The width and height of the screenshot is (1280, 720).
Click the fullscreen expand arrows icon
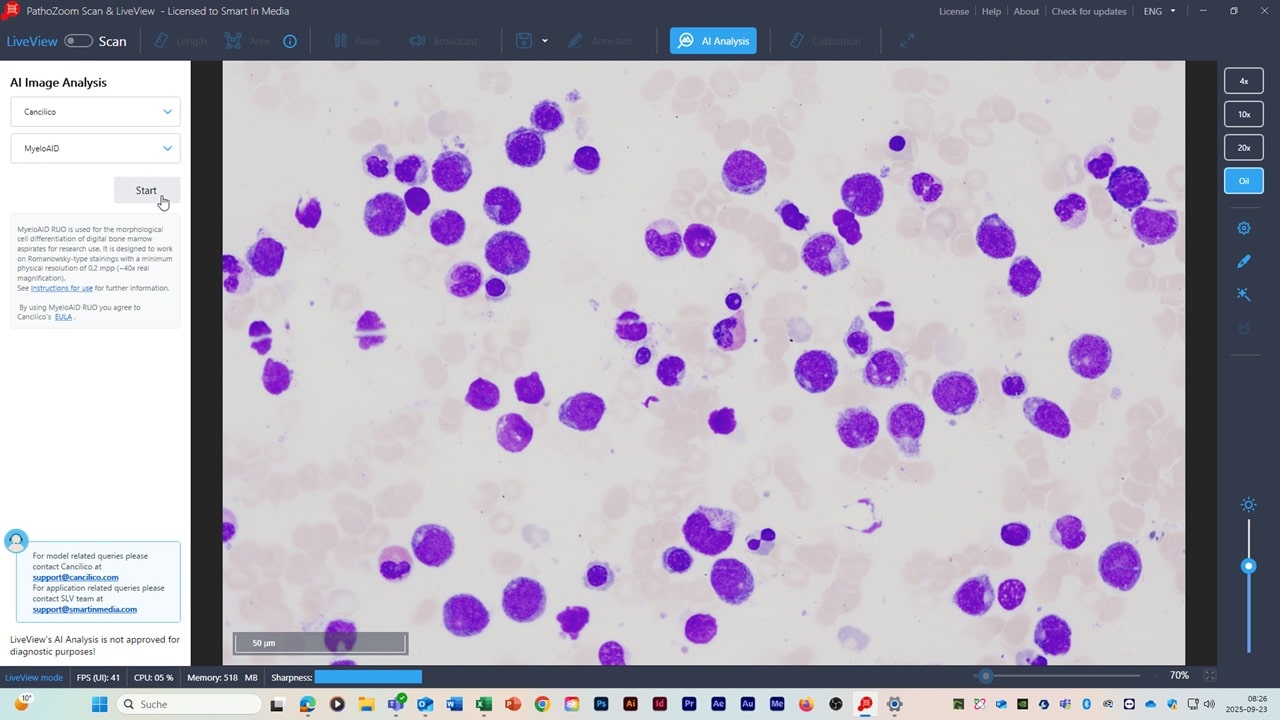tap(907, 41)
